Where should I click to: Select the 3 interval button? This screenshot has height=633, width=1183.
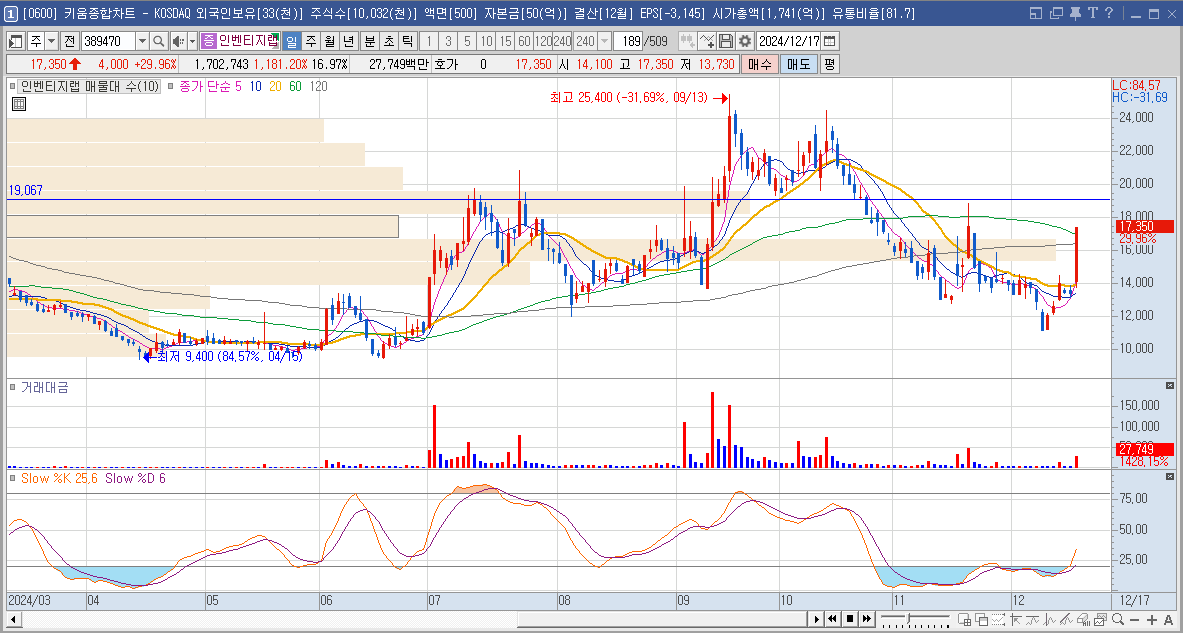click(x=448, y=41)
